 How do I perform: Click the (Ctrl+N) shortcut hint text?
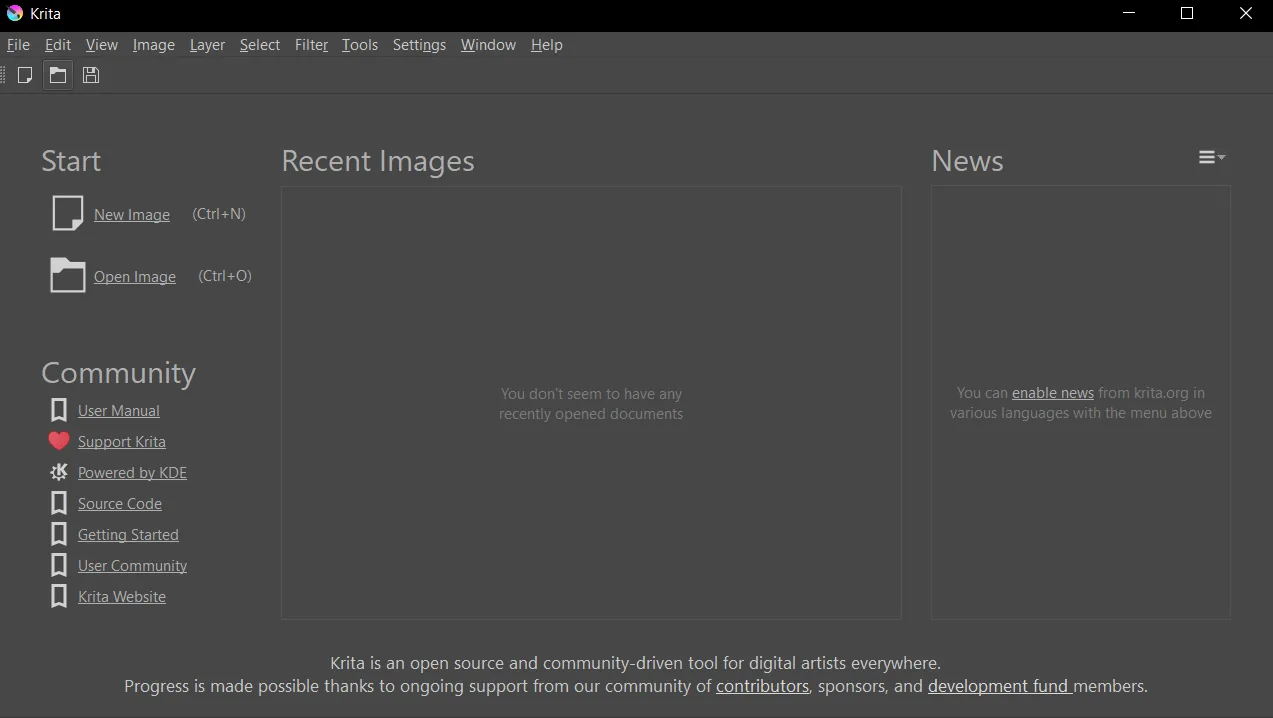219,214
